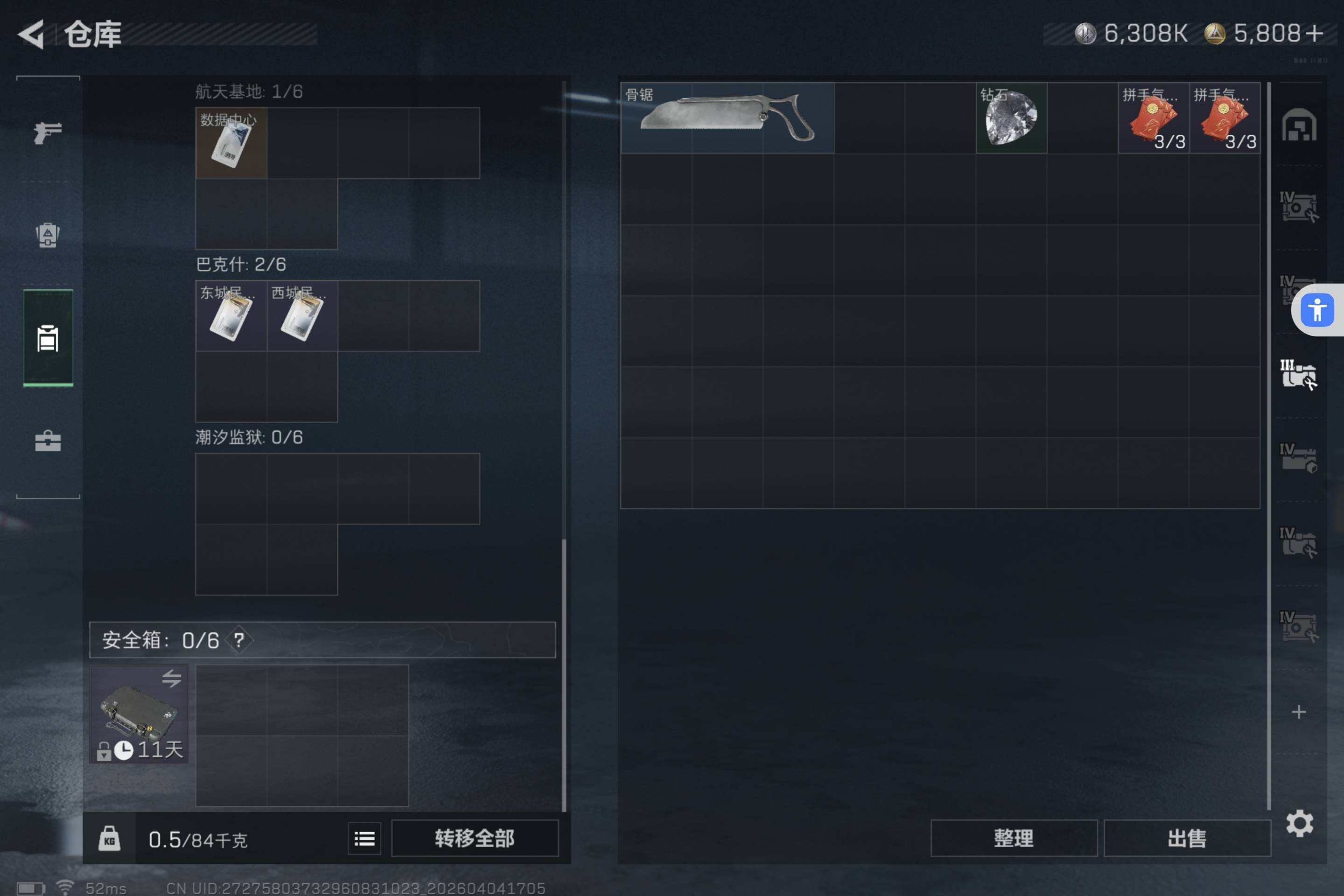This screenshot has width=1344, height=896.
Task: Add a new storage box slot
Action: (x=1299, y=712)
